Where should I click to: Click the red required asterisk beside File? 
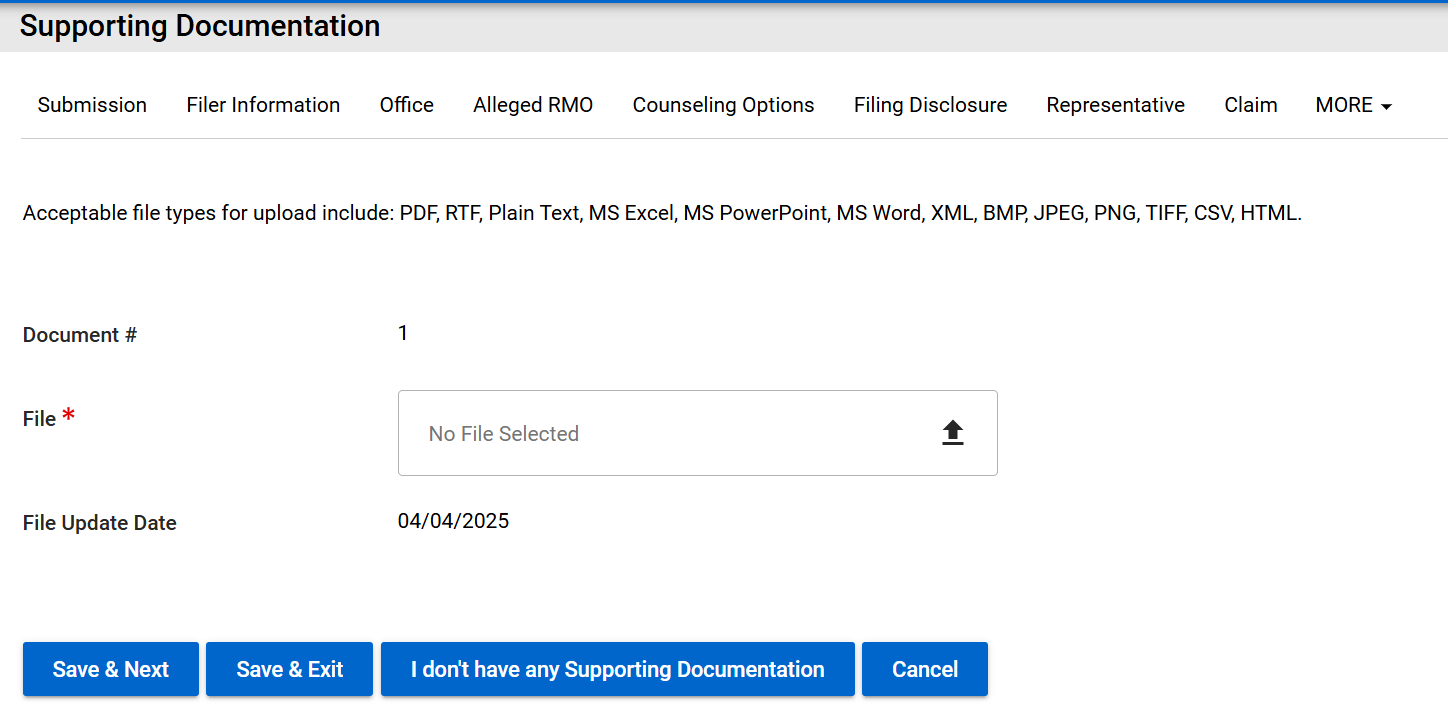(68, 416)
